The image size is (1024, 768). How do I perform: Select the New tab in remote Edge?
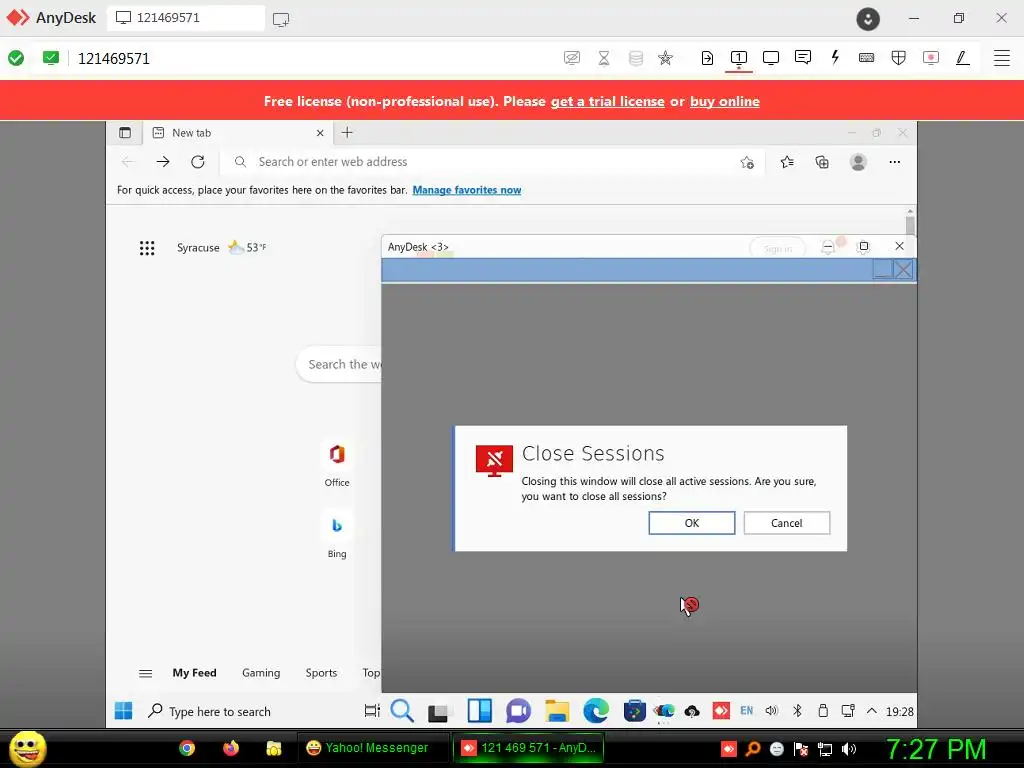point(238,133)
